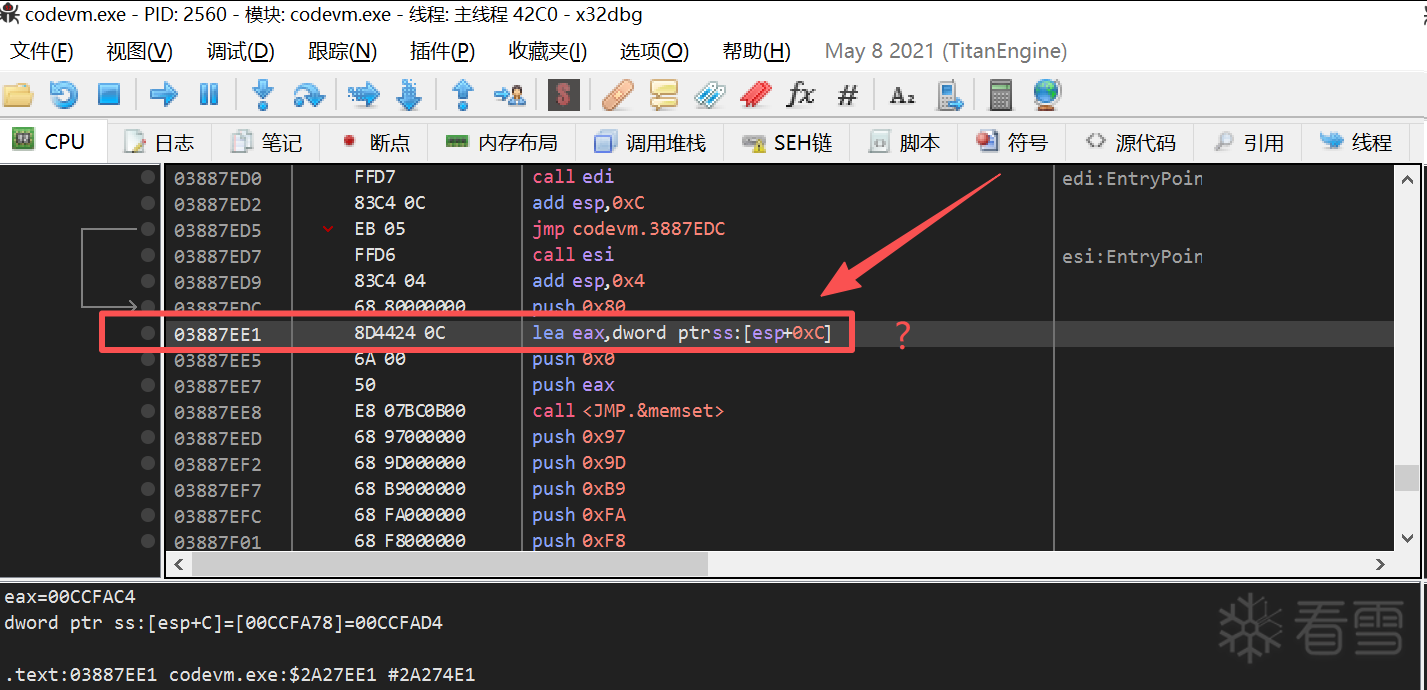1427x690 pixels.
Task: Run the program with arrow icon
Action: [164, 95]
